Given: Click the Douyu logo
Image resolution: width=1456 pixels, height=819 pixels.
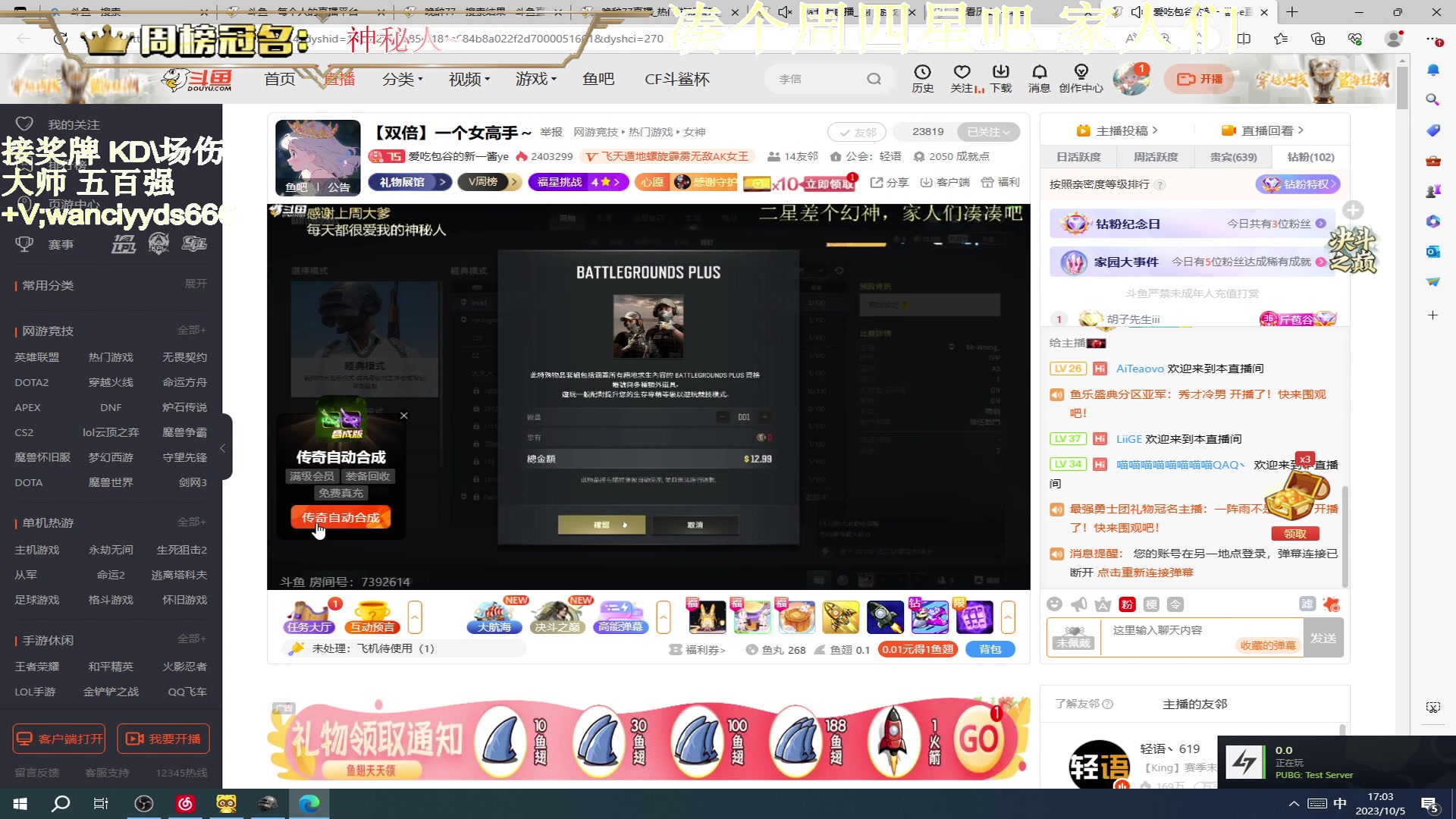Looking at the screenshot, I should [199, 79].
